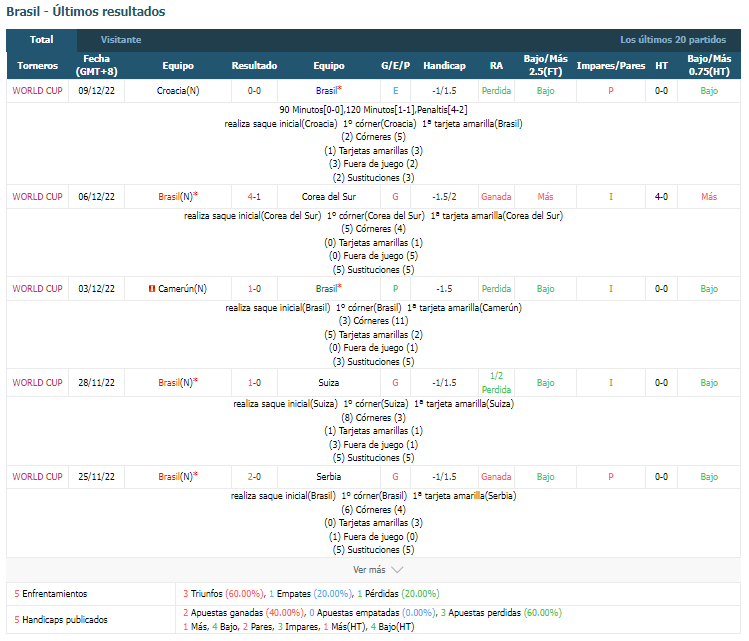Click '(0) Fuera de juego (5)' stat line
Viewport: 749px width, 641px height.
coord(374,256)
